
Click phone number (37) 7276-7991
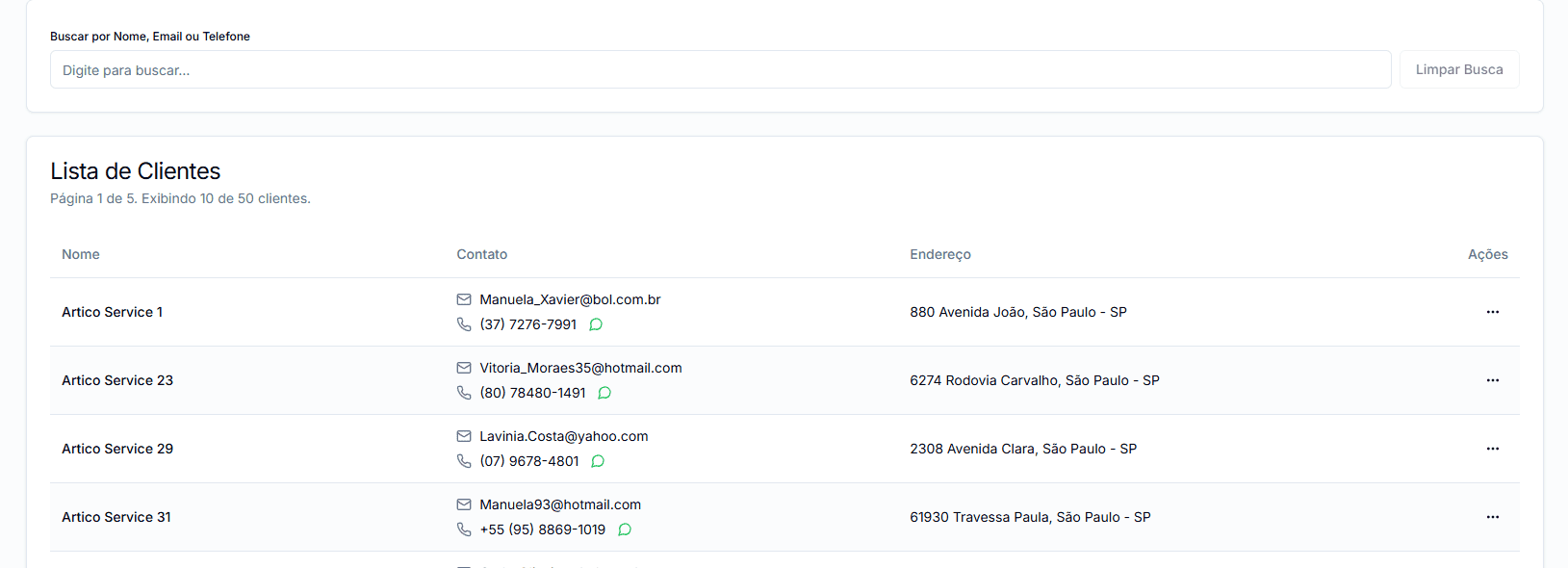527,324
